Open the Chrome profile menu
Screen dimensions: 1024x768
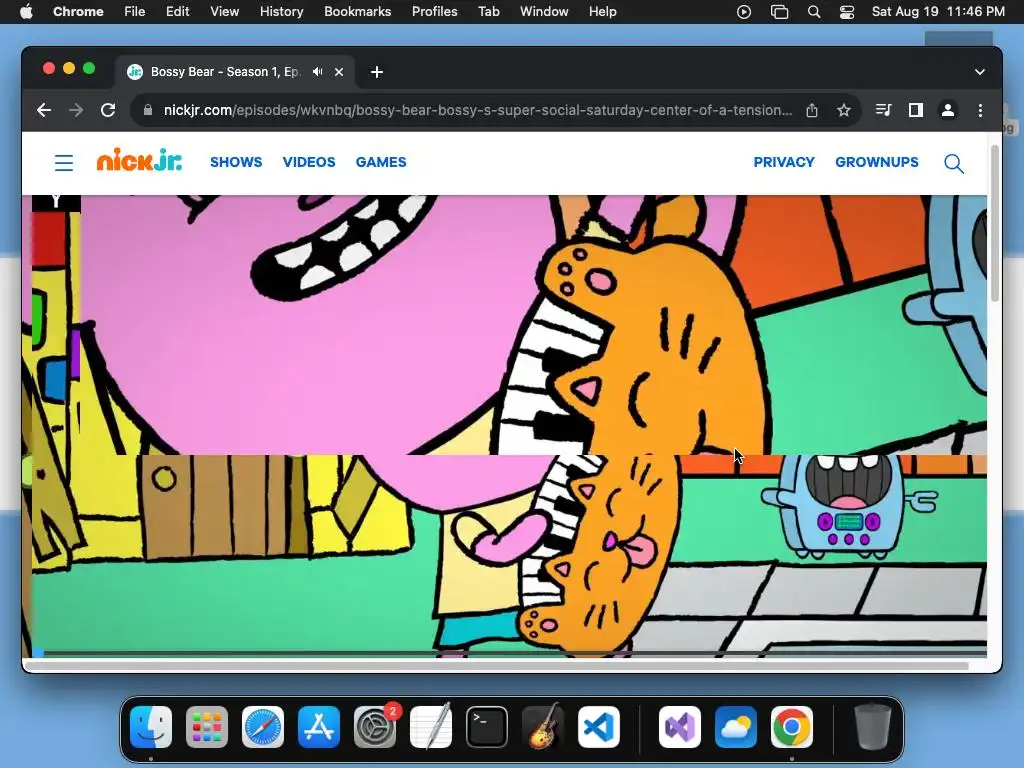pyautogui.click(x=948, y=110)
